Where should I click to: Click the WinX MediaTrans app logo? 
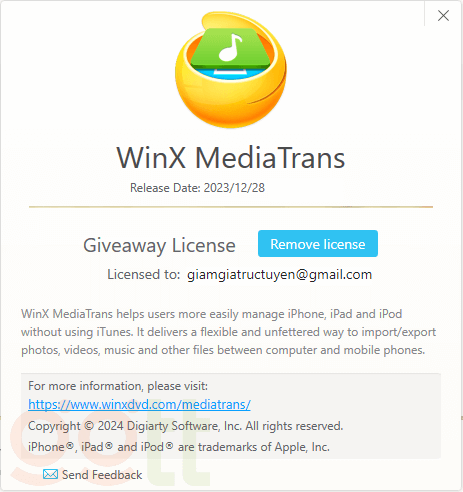[x=231, y=70]
